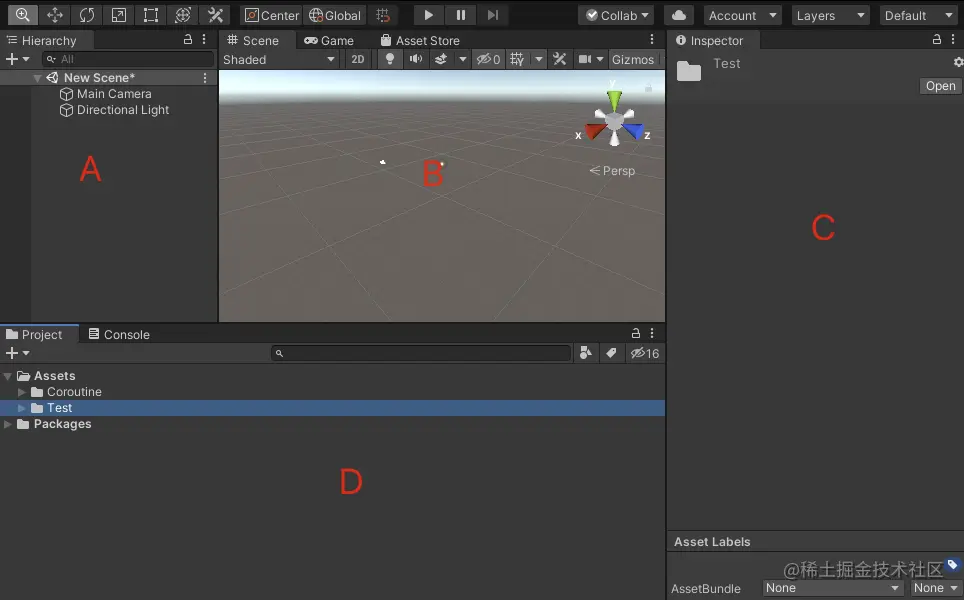Image resolution: width=964 pixels, height=600 pixels.
Task: Select the Move tool
Action: click(55, 15)
